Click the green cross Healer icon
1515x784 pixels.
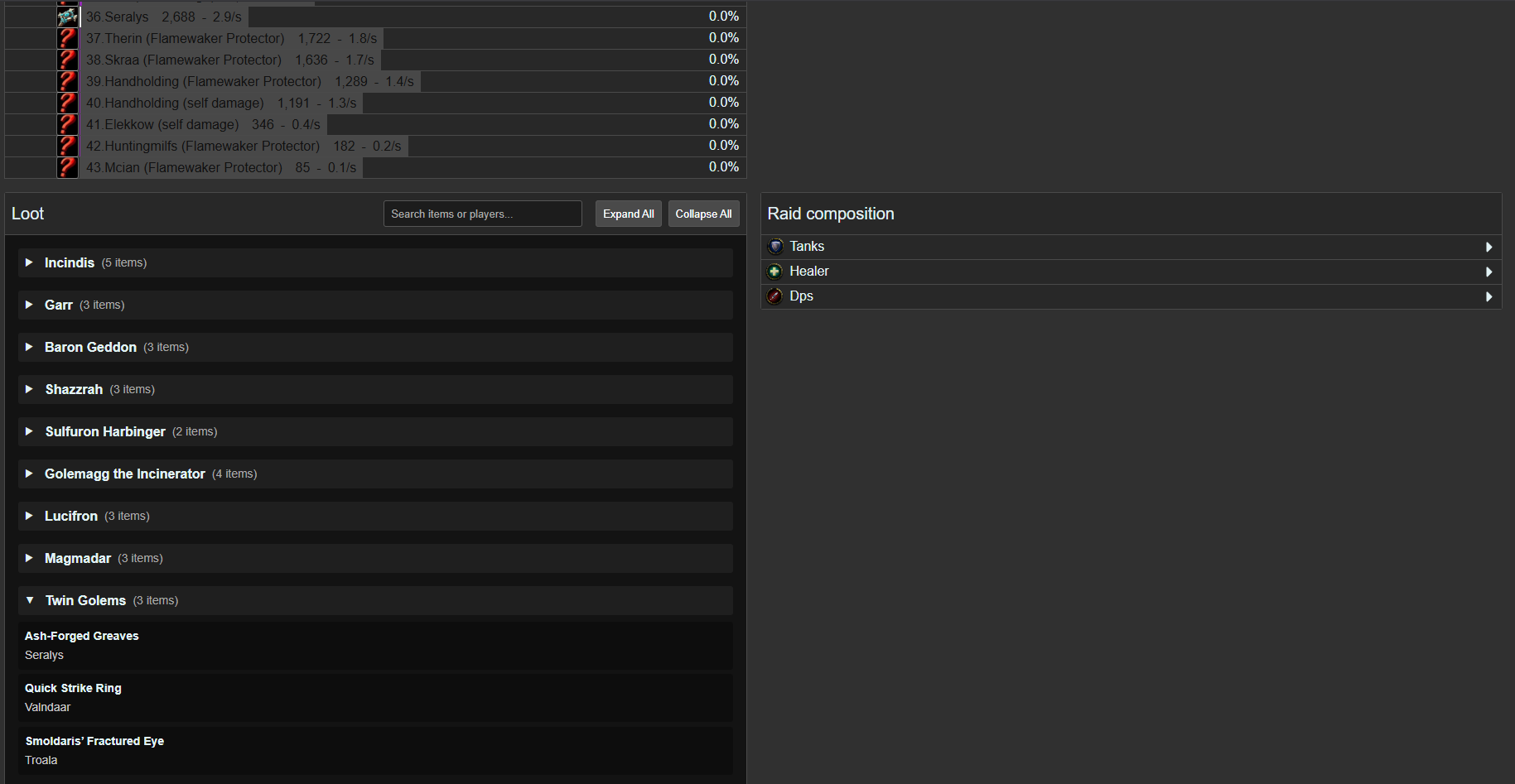(x=775, y=272)
